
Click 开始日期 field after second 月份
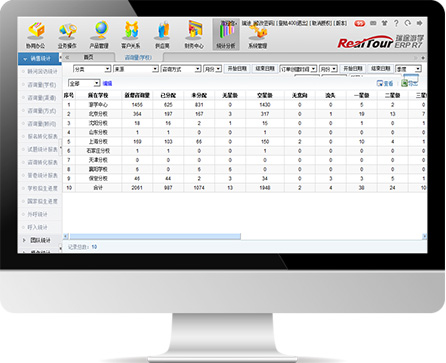point(353,69)
